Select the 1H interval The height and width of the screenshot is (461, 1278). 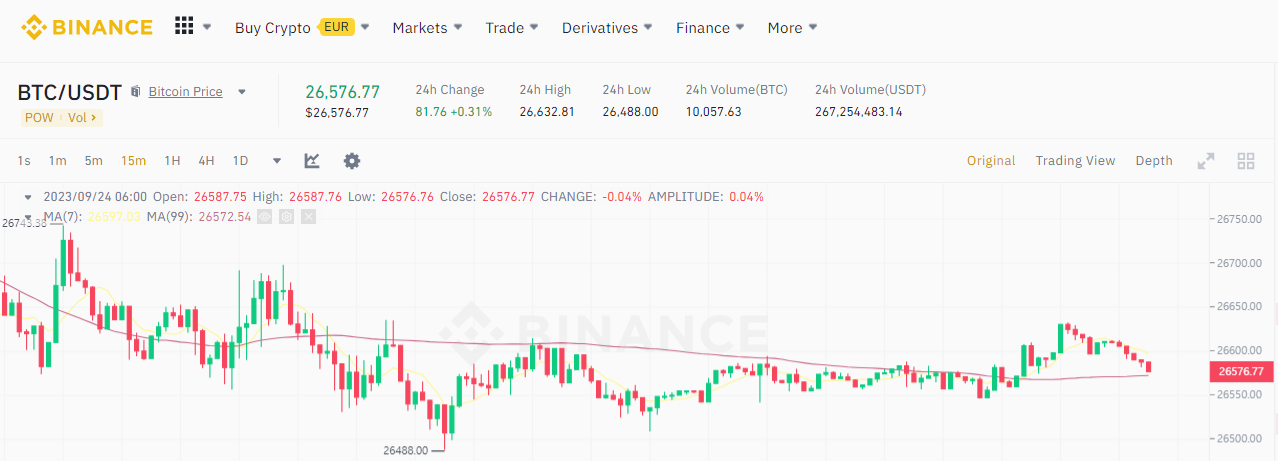click(172, 161)
